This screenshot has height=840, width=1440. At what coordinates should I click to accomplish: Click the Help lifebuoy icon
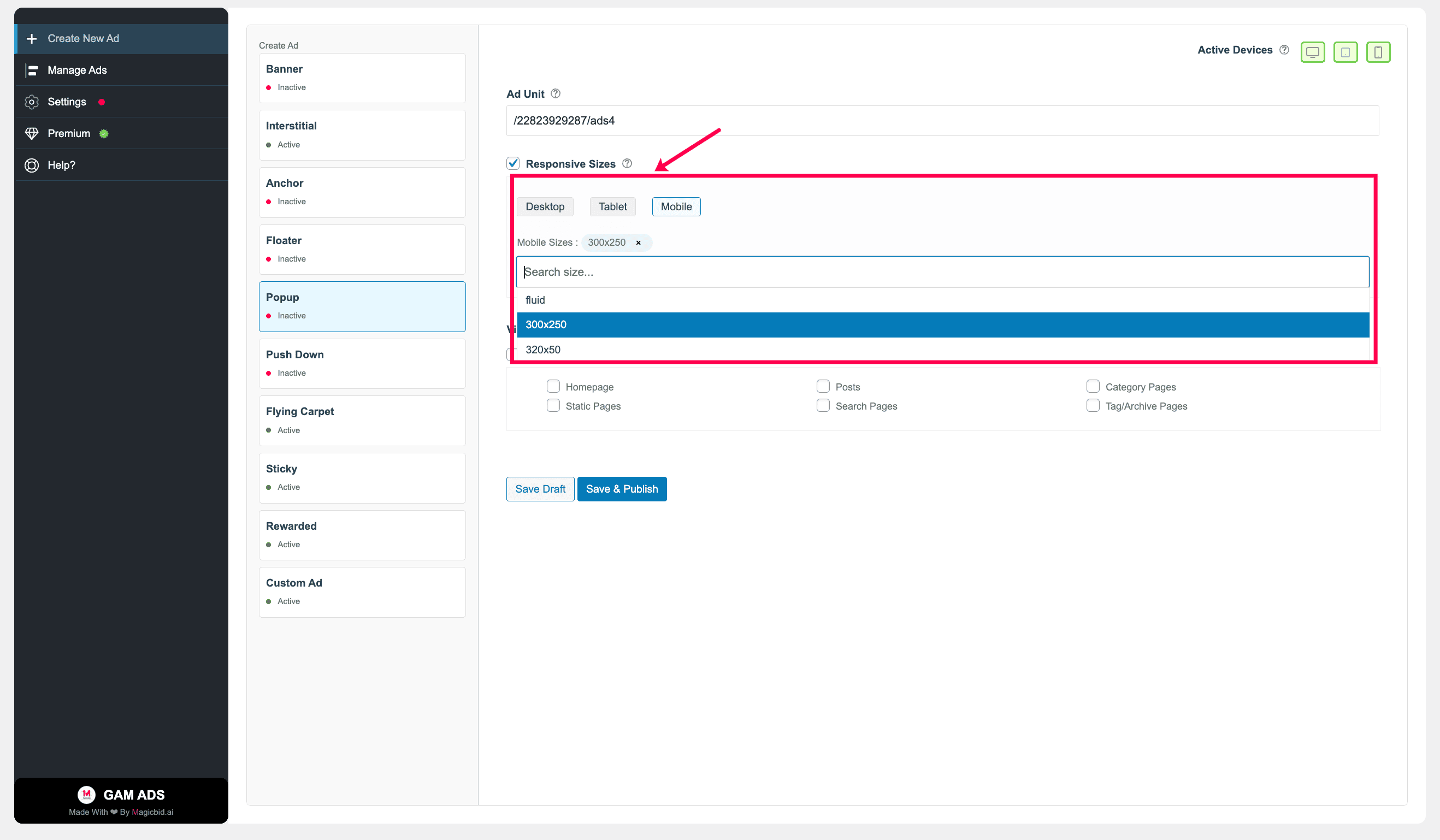click(x=32, y=165)
